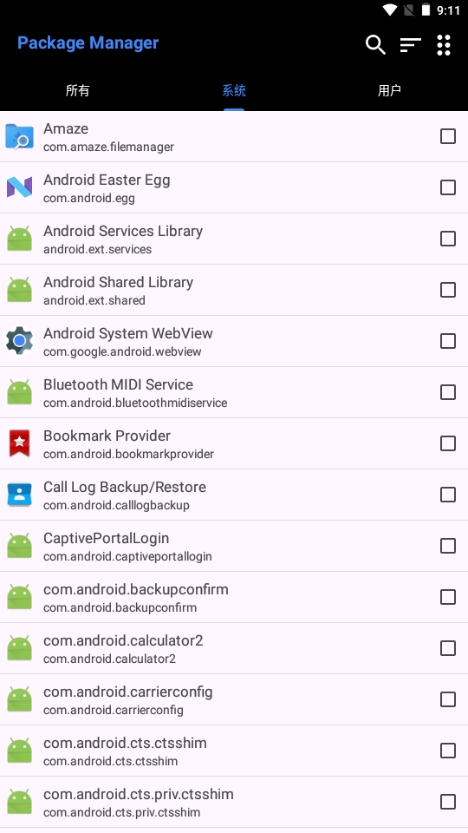Tap the CaptivePortalLogin android robot icon
468x833 pixels.
pos(20,546)
